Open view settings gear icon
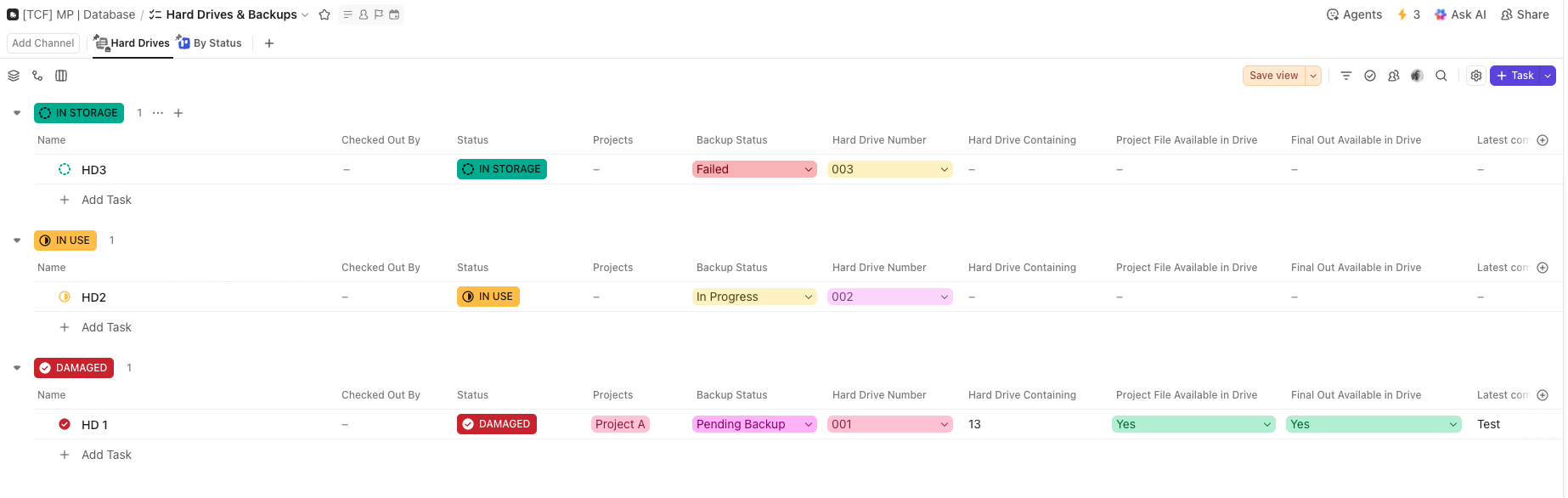1568x498 pixels. [x=1476, y=76]
